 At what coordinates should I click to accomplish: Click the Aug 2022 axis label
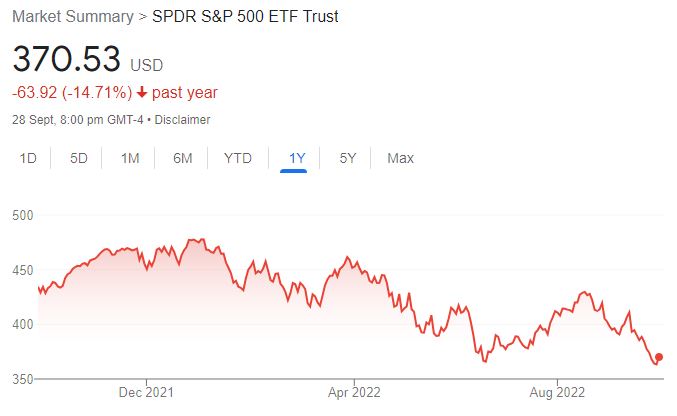[x=557, y=392]
